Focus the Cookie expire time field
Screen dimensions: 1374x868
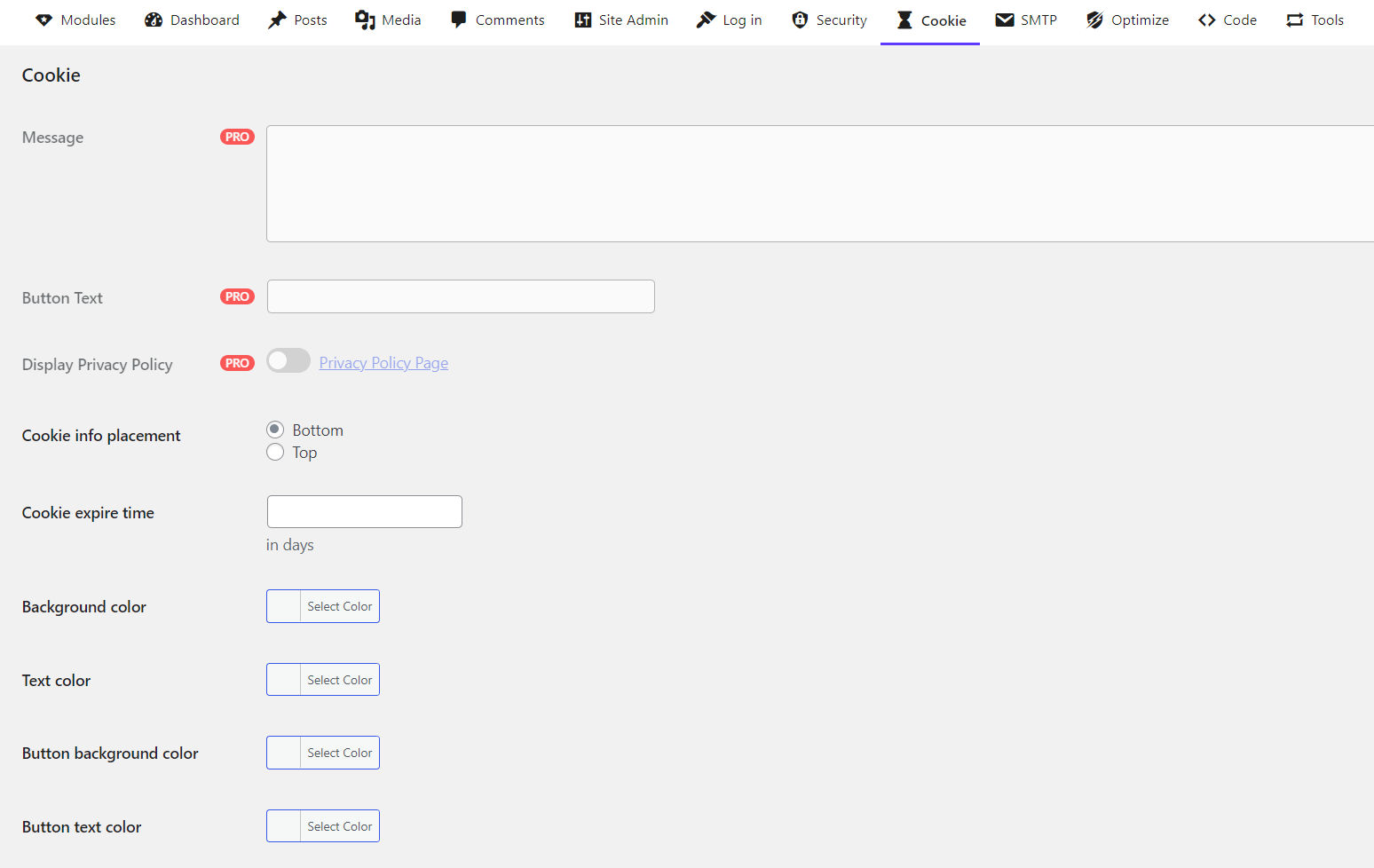pos(364,512)
